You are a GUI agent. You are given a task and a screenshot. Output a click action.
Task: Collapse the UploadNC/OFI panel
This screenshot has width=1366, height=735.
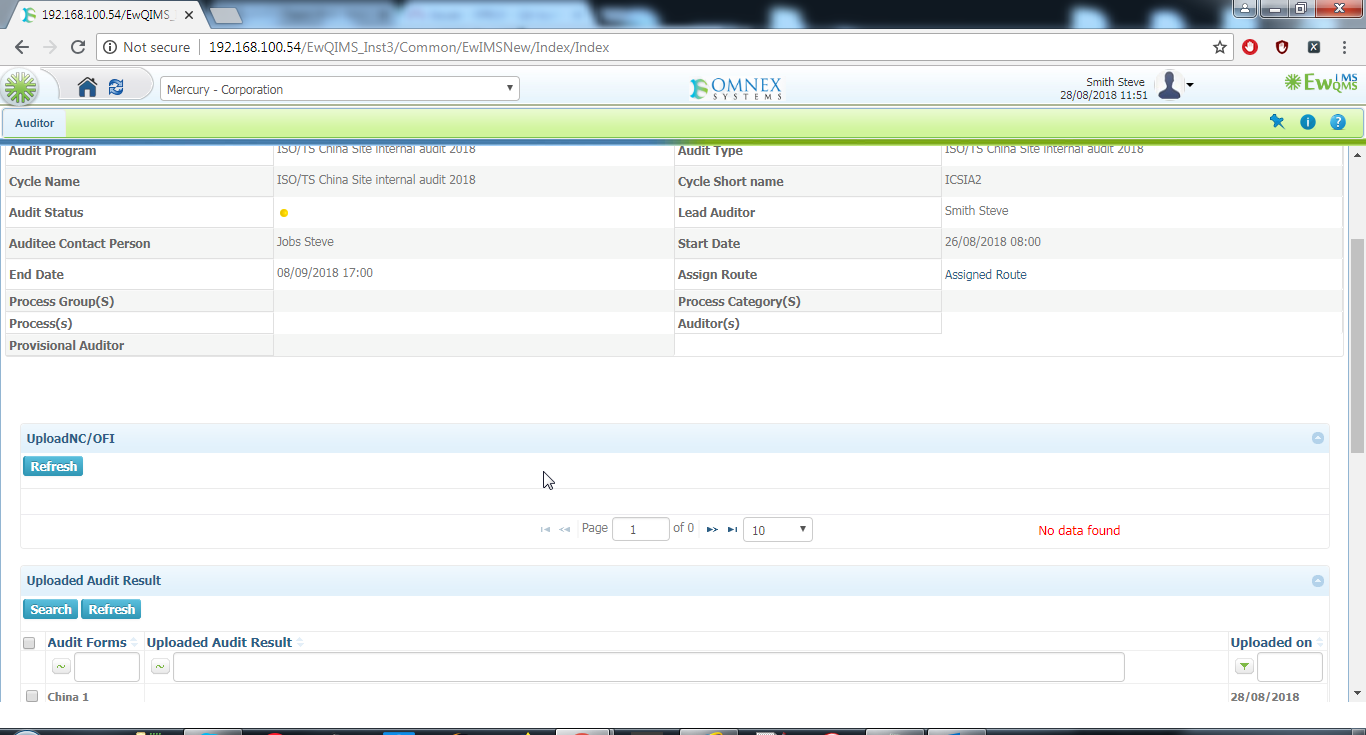(x=1318, y=438)
